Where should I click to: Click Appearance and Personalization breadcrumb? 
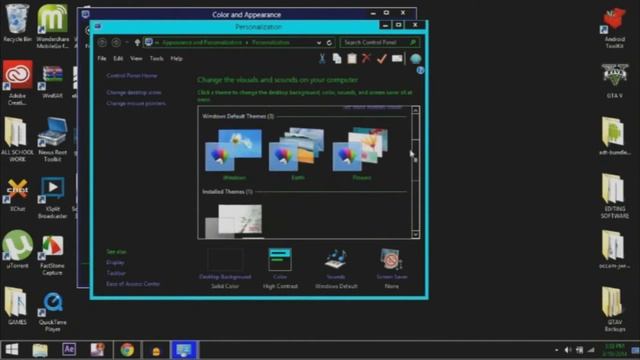[x=202, y=42]
